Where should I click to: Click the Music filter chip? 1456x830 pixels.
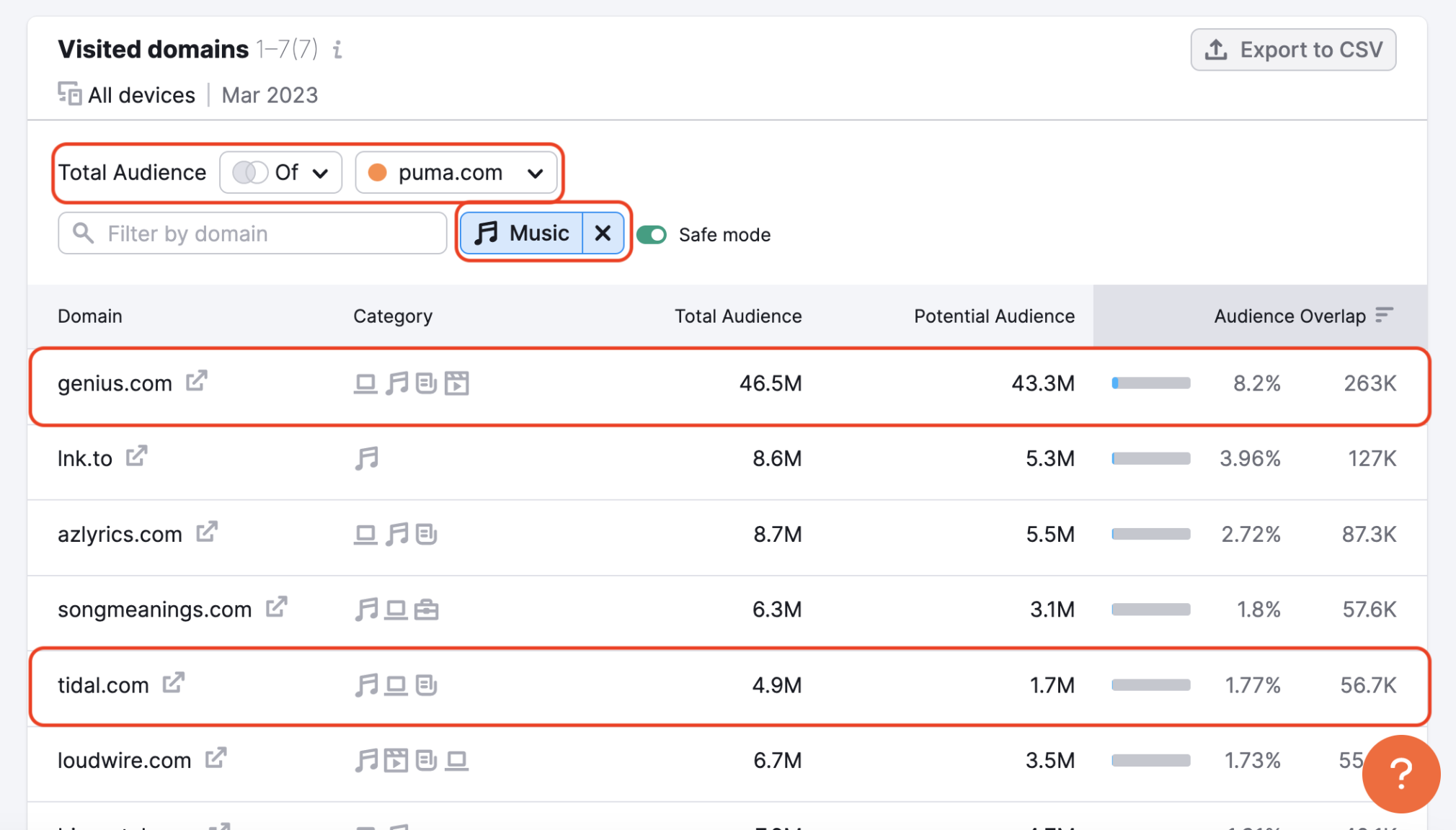click(x=522, y=233)
